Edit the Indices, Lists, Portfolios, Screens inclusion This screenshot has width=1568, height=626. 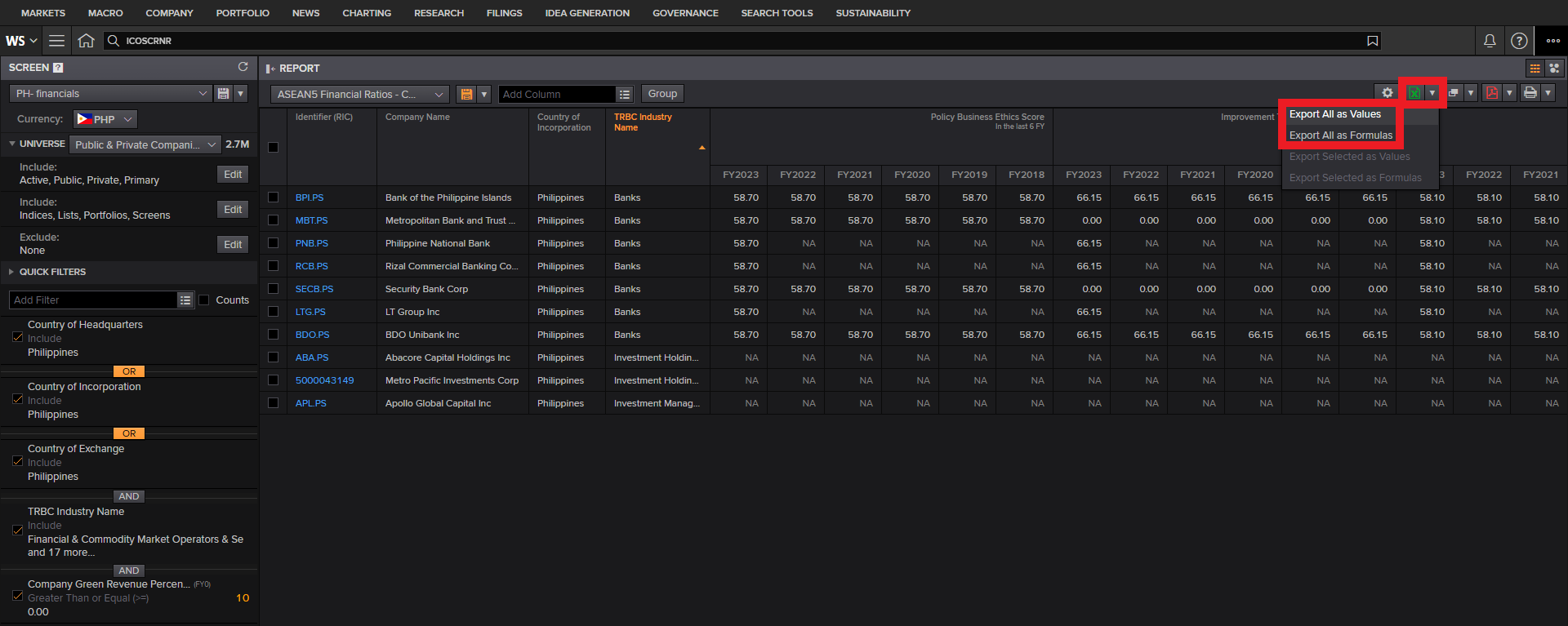[233, 210]
